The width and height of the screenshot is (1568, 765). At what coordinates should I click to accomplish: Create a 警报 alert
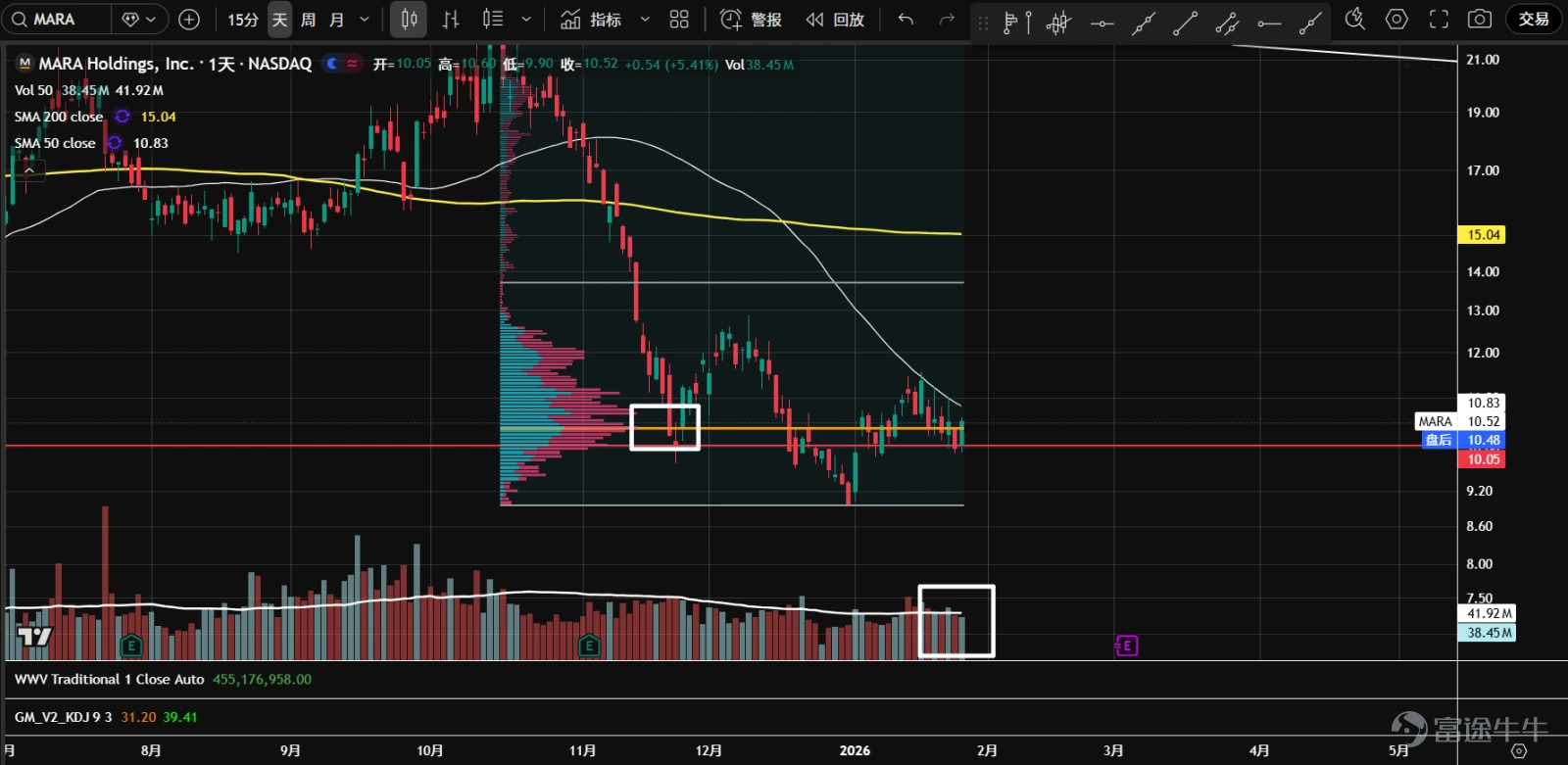coord(751,20)
